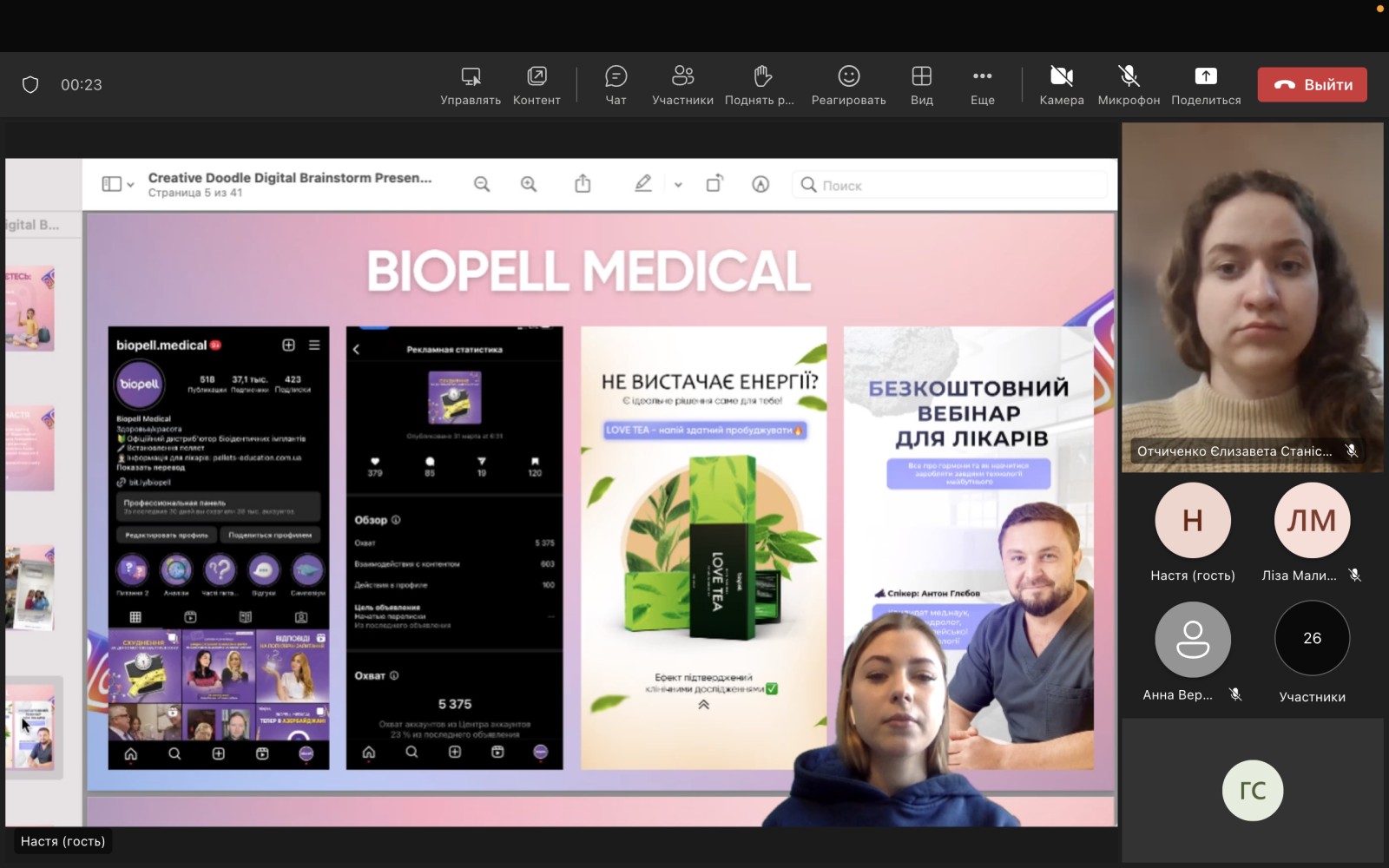Zoom in on the shared PDF viewer
The width and height of the screenshot is (1389, 868).
click(x=529, y=184)
